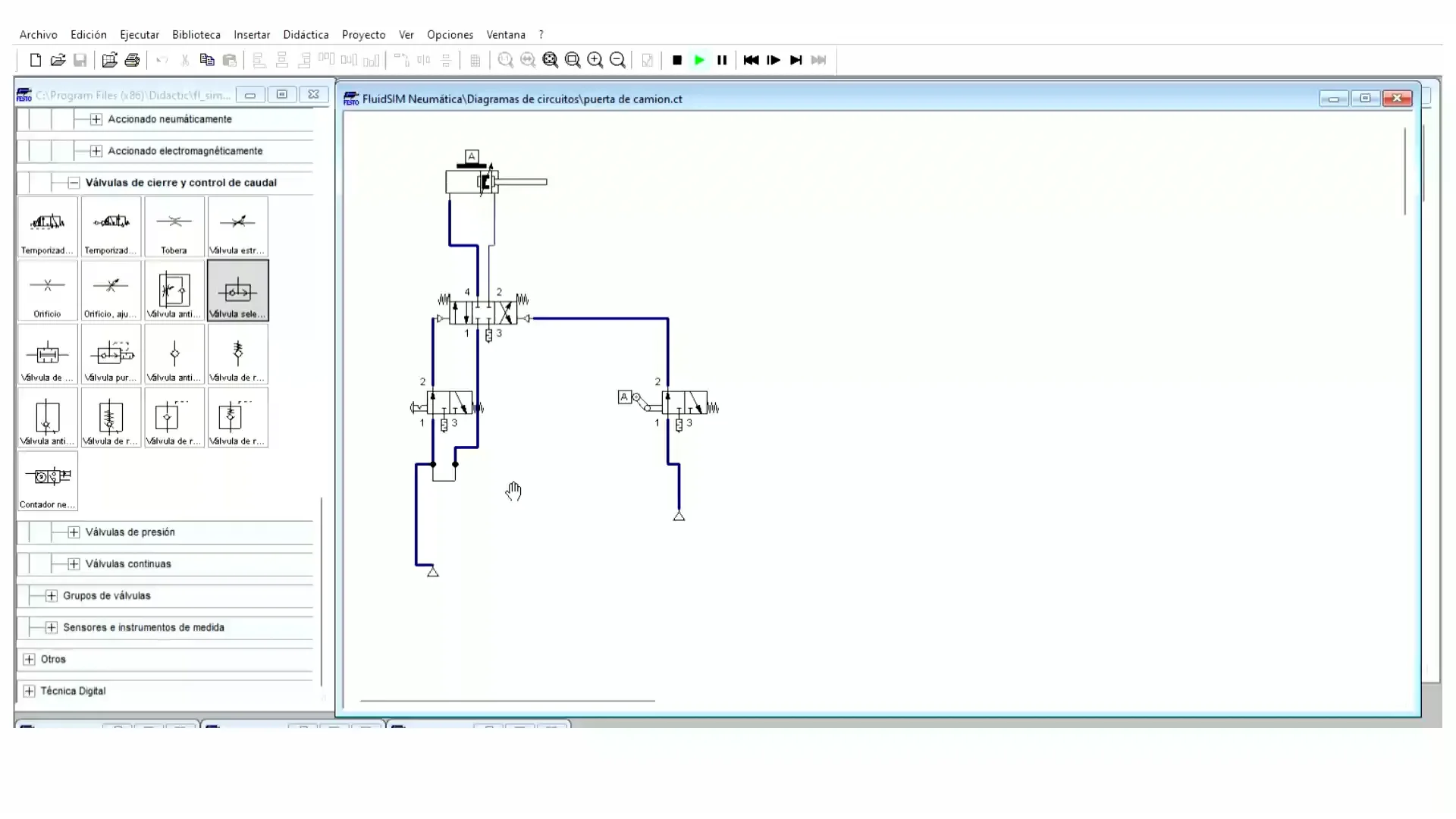Click the New document icon in toolbar
Screen dimensions: 1456x819
35,60
